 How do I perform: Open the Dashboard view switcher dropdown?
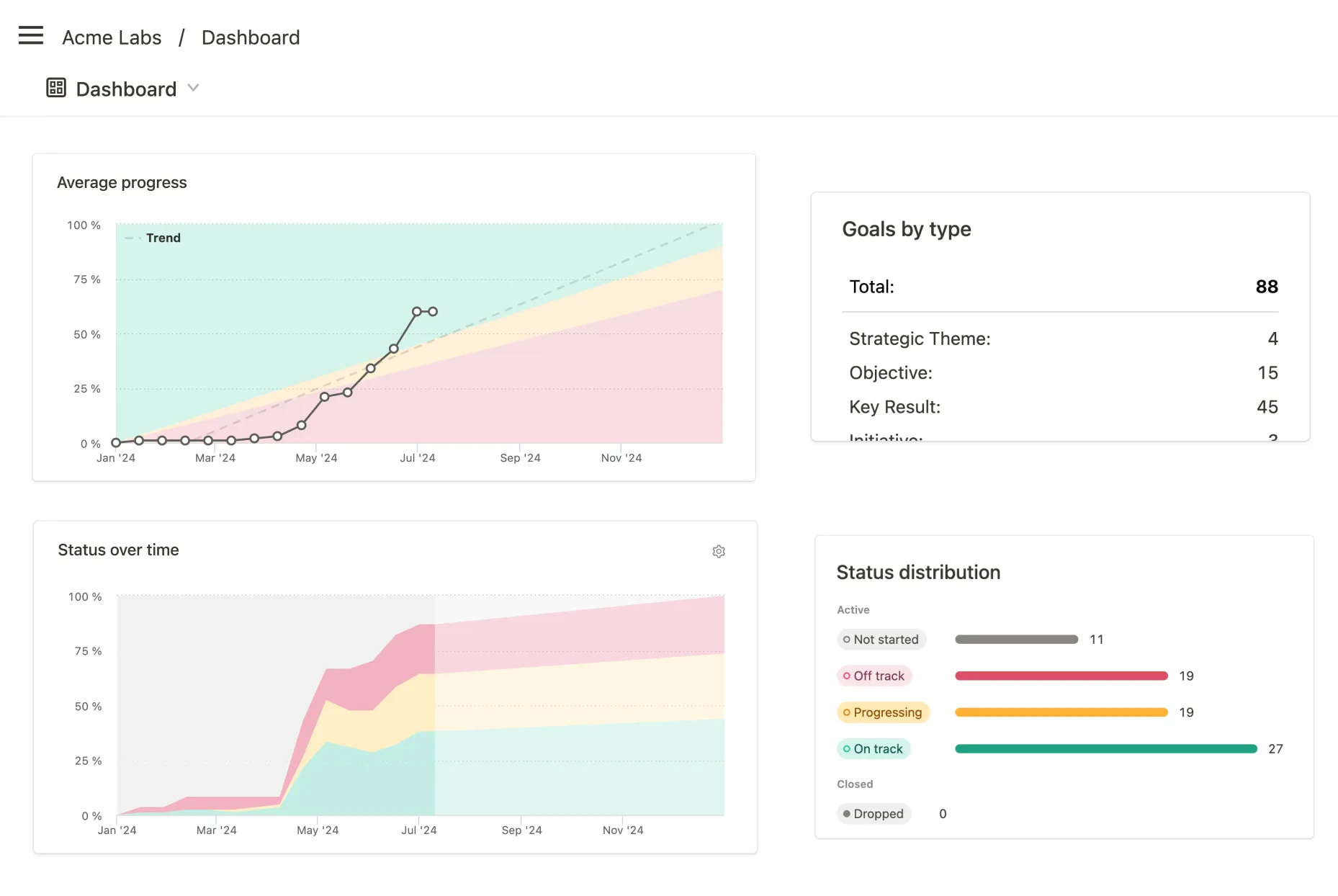coord(192,88)
